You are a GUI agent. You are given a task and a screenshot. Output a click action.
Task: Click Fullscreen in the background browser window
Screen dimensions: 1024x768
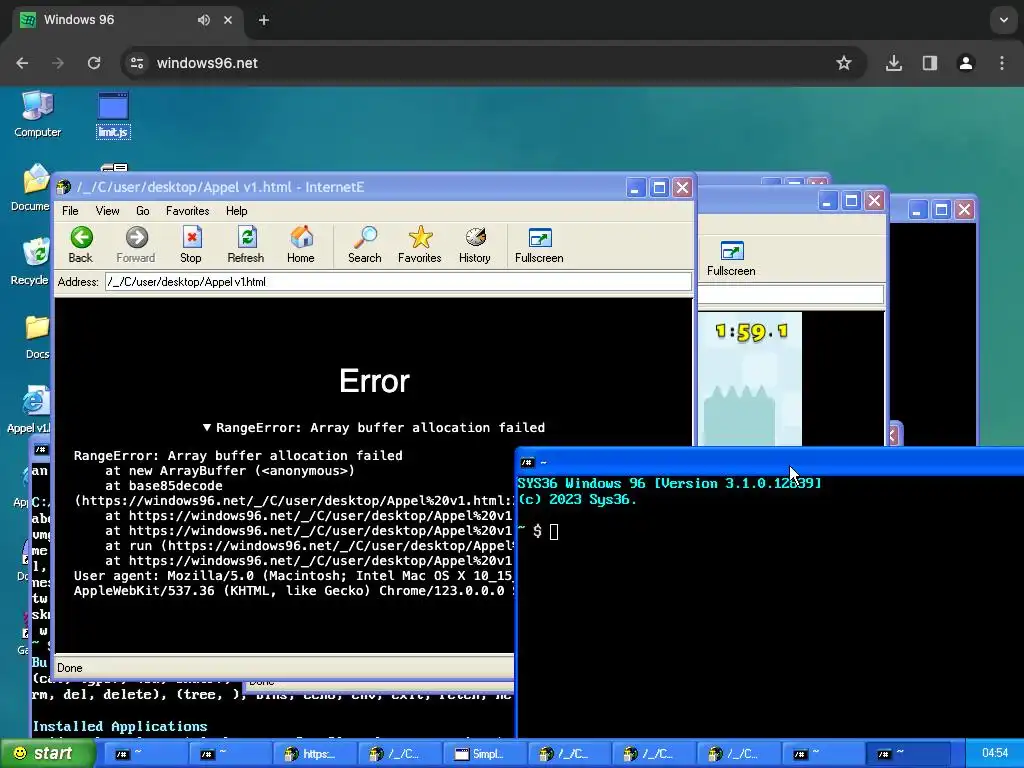(x=731, y=259)
